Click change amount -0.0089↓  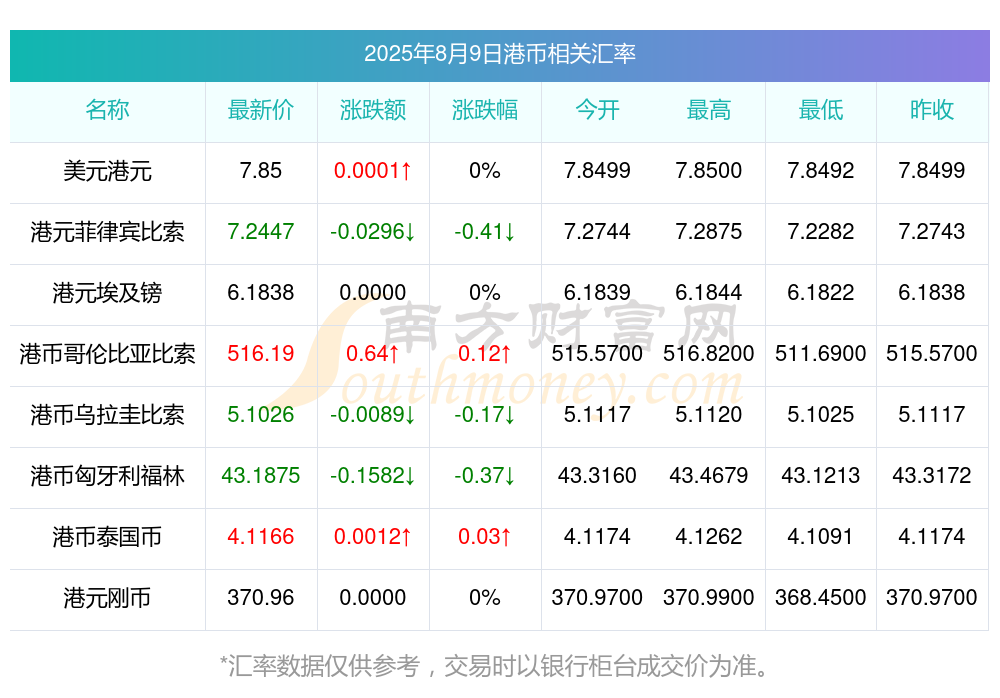(x=373, y=414)
